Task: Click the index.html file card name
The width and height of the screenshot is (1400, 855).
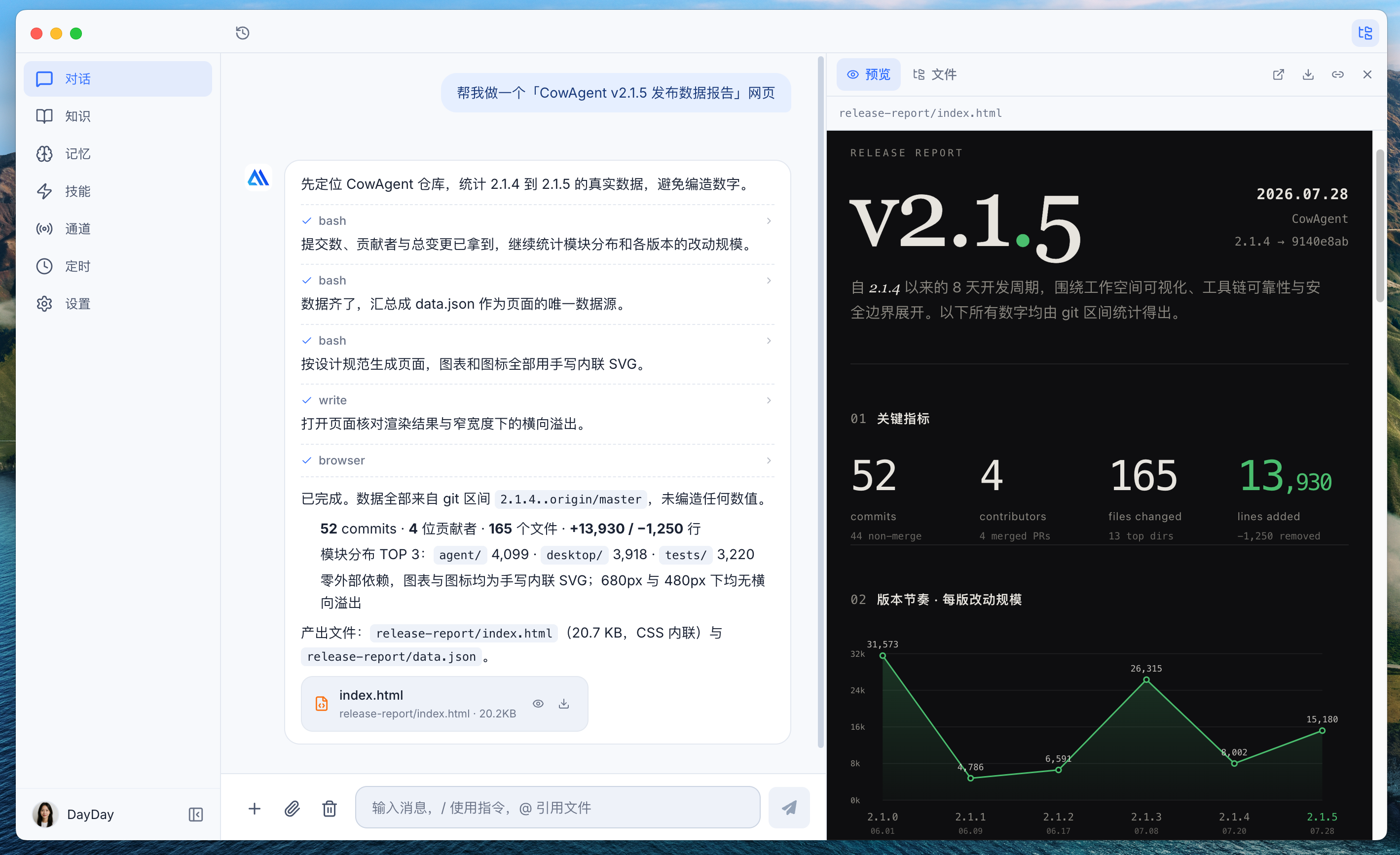Action: pos(371,695)
